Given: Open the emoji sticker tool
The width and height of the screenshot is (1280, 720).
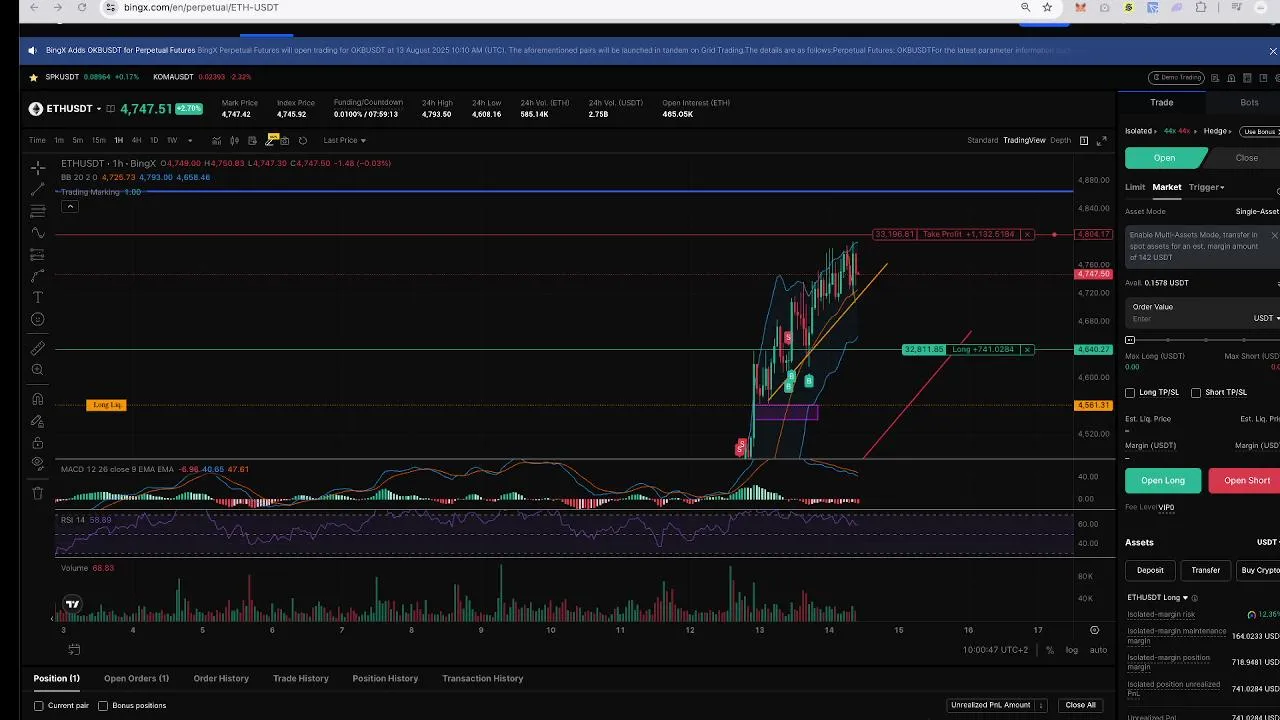Looking at the screenshot, I should coord(37,320).
